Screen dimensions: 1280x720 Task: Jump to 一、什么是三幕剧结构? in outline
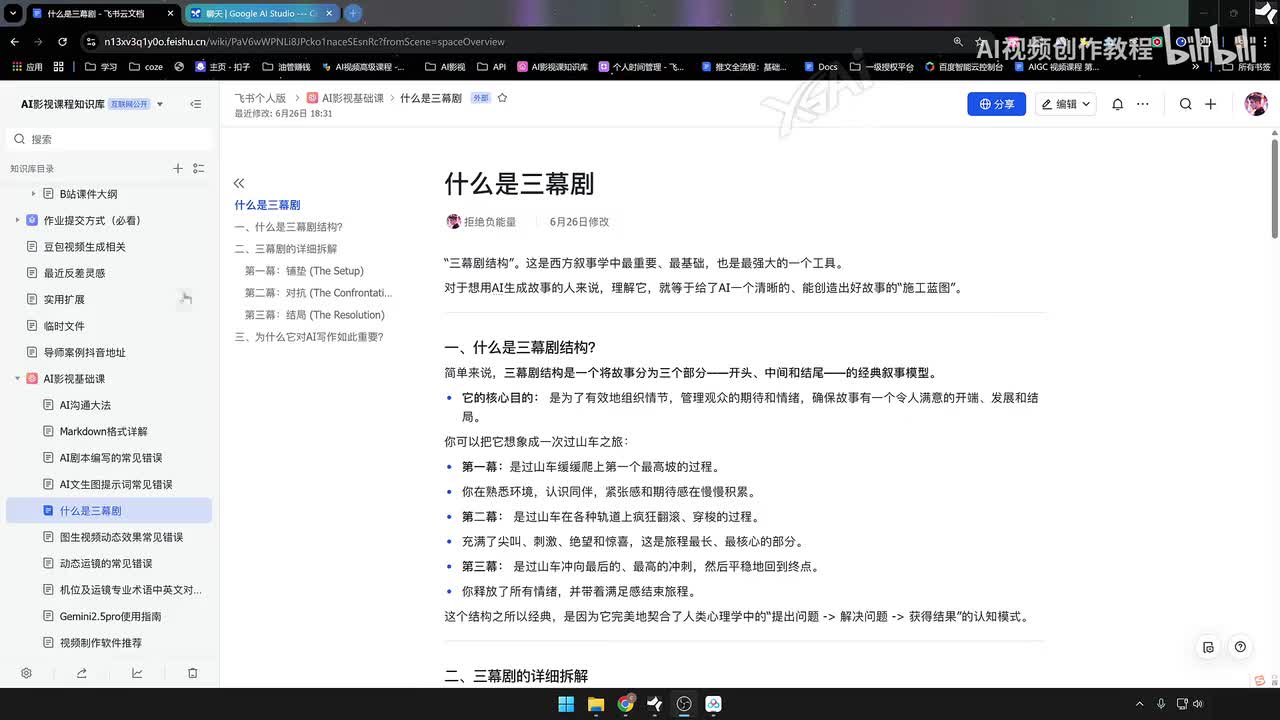(x=288, y=227)
